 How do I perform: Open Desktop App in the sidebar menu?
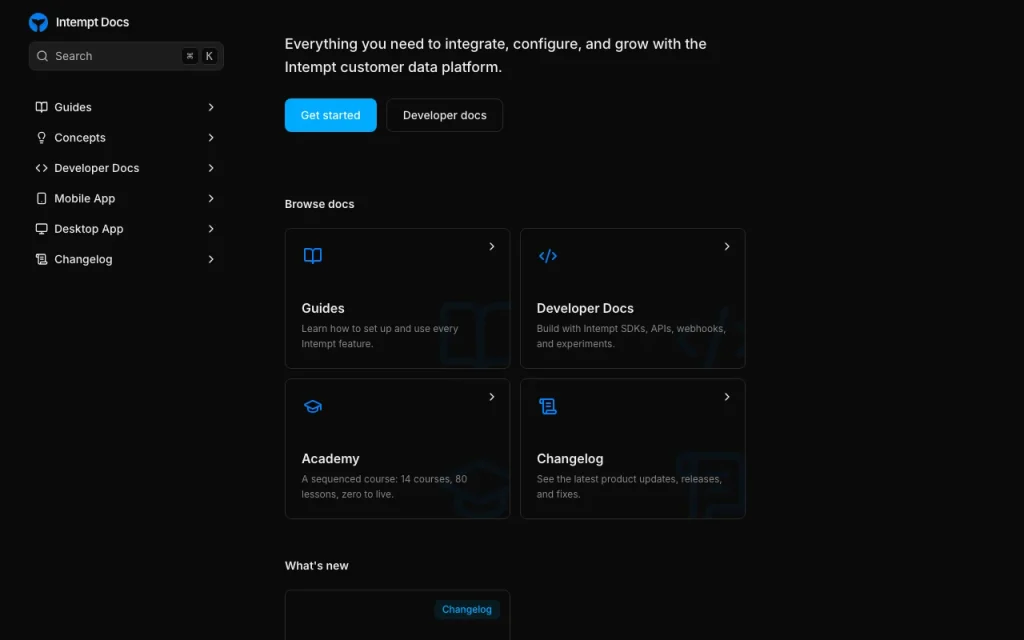[x=126, y=229]
